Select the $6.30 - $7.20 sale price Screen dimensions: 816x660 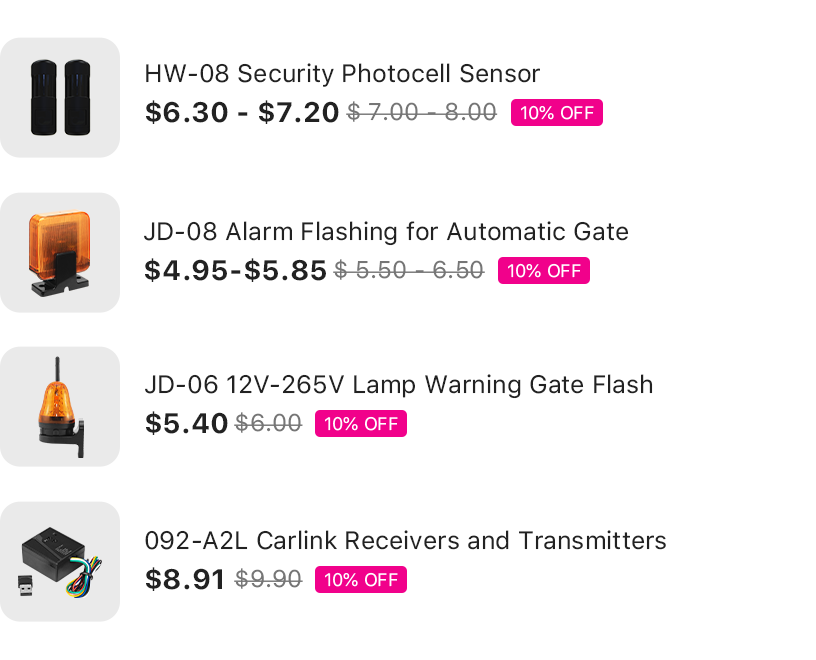[x=242, y=112]
